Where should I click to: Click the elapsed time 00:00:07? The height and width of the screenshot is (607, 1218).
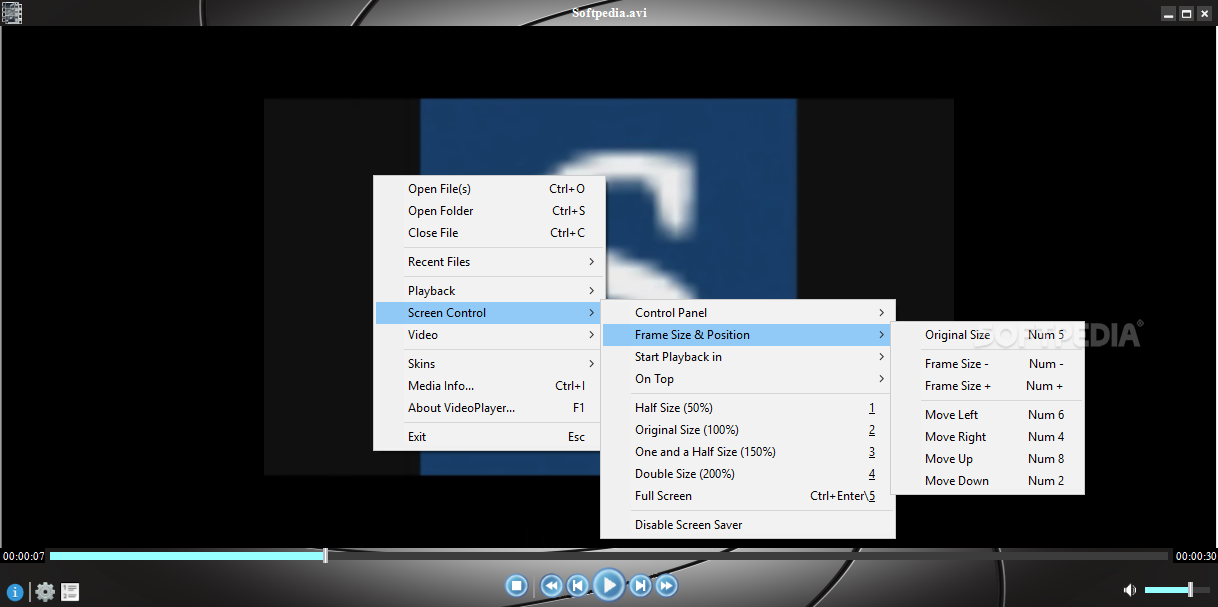pyautogui.click(x=24, y=556)
